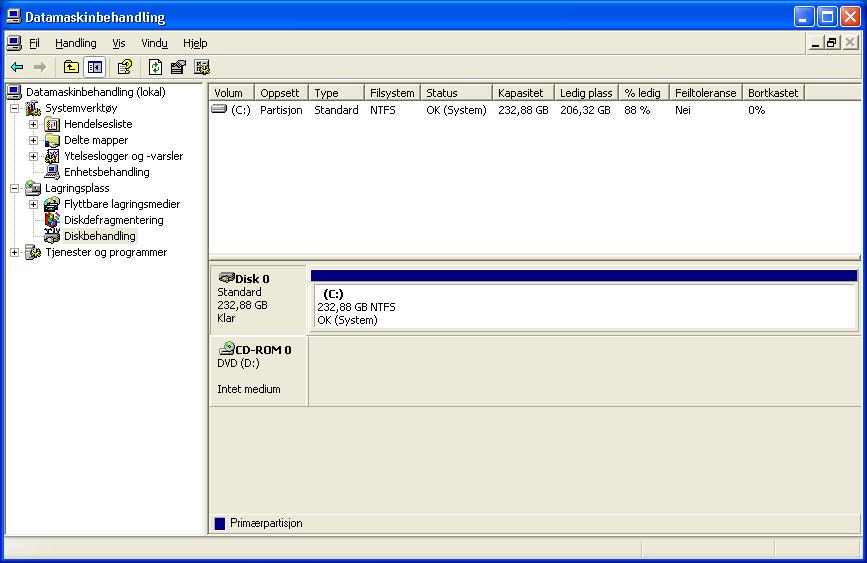
Task: Select the Diskdefragmentering tree item
Action: click(x=113, y=220)
